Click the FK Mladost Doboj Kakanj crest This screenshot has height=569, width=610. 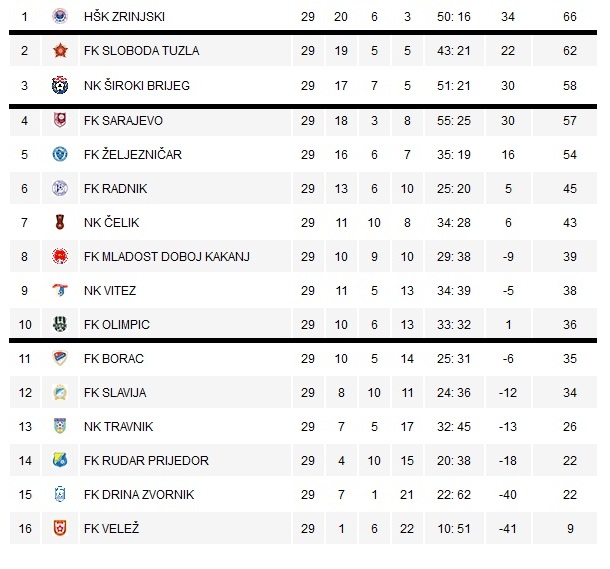(x=59, y=256)
